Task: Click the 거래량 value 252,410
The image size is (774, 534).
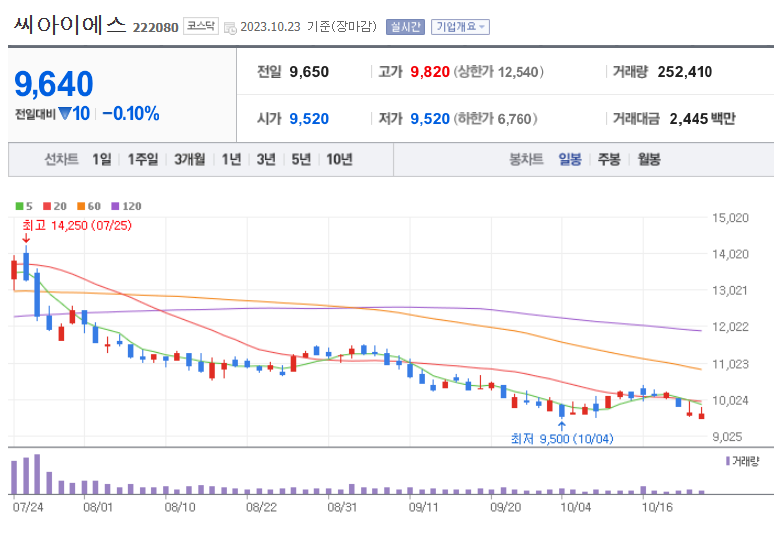Action: pyautogui.click(x=685, y=72)
